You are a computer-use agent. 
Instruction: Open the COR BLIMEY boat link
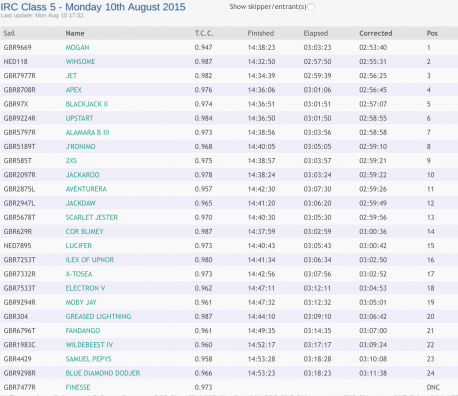(85, 232)
